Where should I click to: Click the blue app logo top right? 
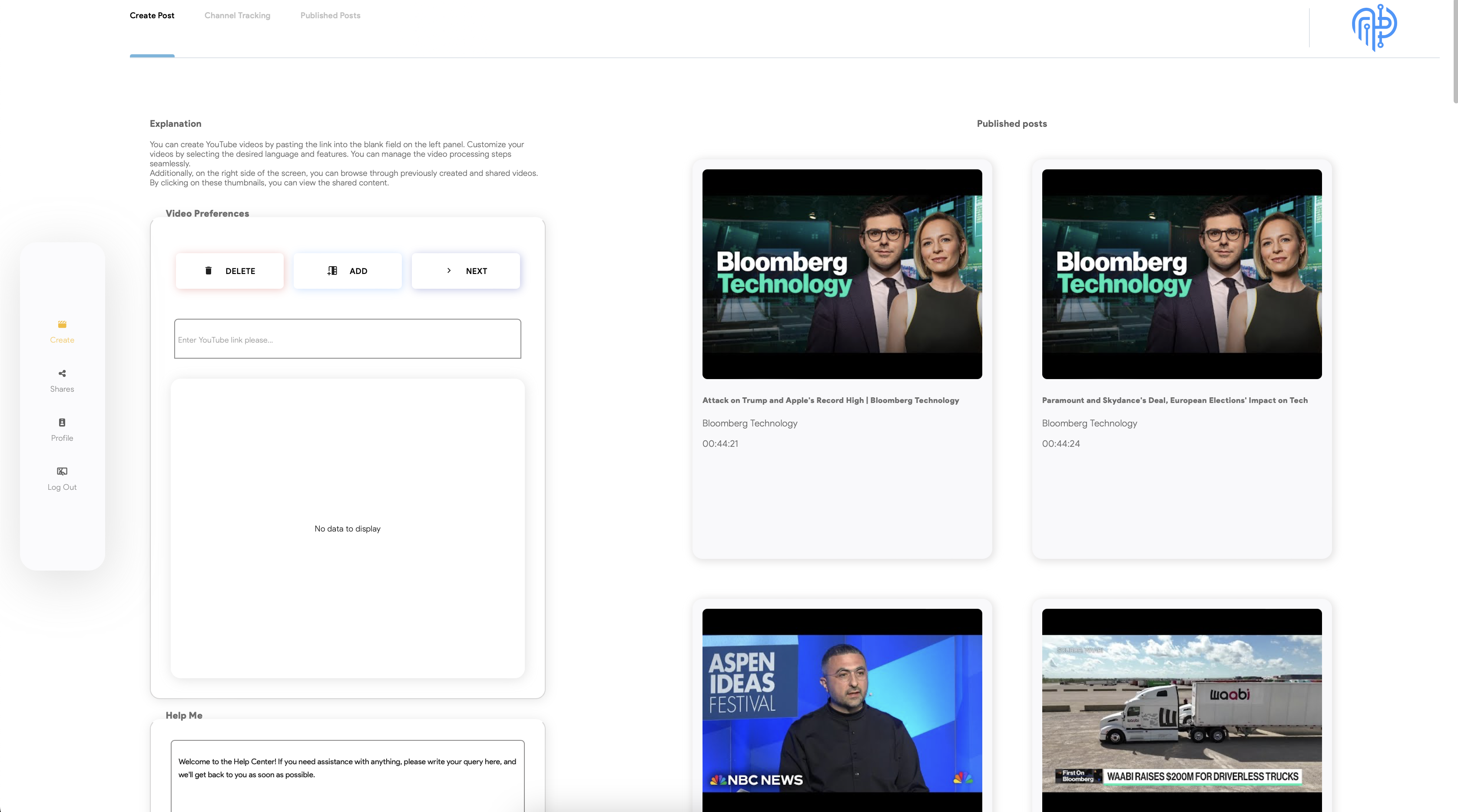tap(1374, 27)
